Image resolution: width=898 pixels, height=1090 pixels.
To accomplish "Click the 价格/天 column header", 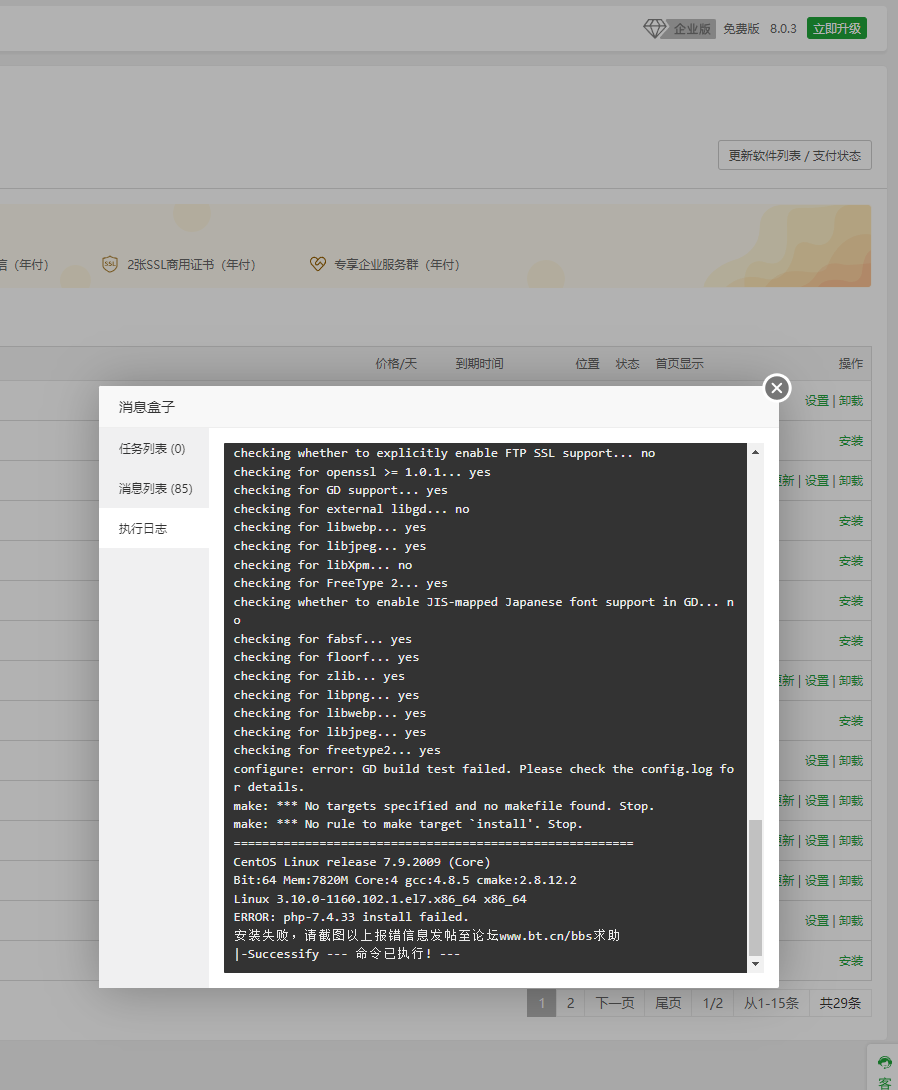I will [x=396, y=364].
